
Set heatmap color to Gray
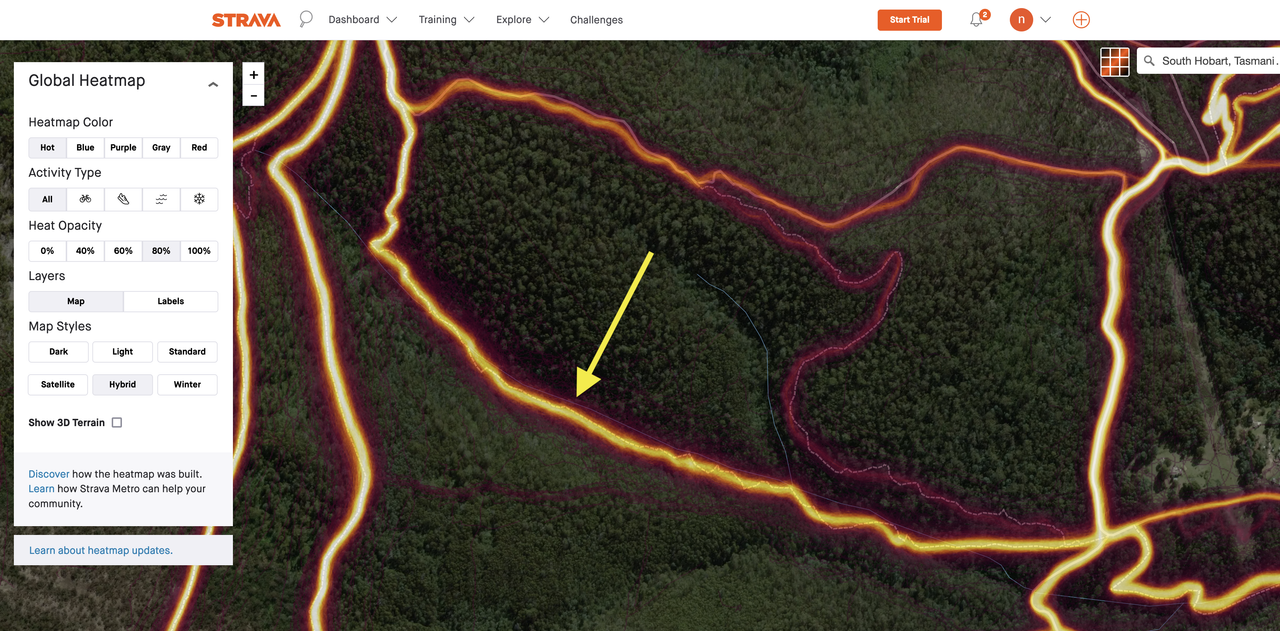(x=161, y=147)
